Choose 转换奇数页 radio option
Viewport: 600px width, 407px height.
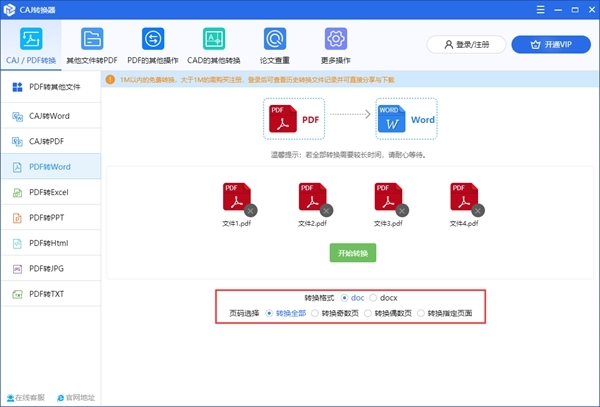[x=317, y=313]
